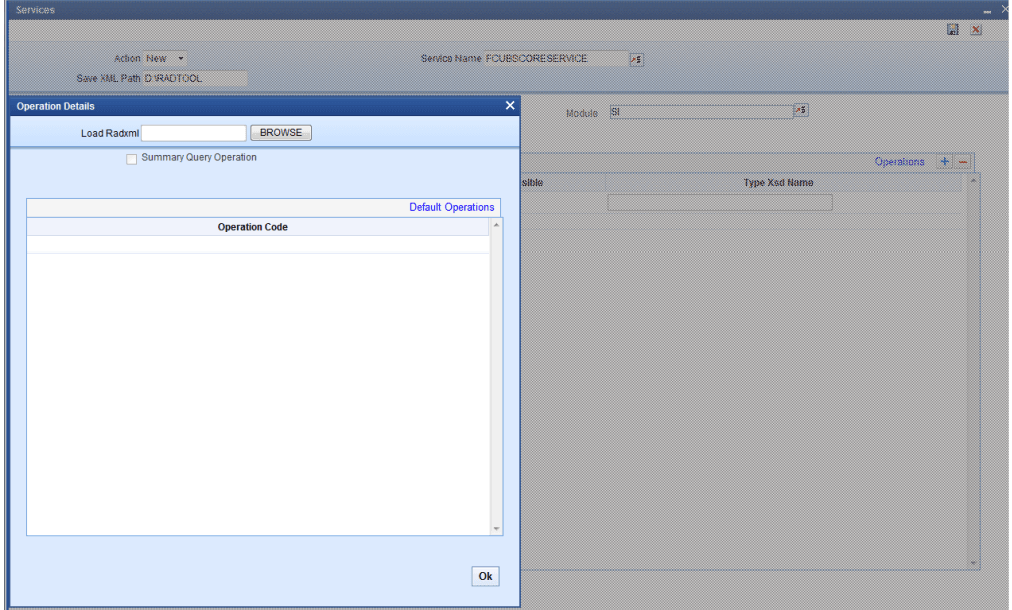Minimize the Services window
1012x610 pixels.
point(987,10)
